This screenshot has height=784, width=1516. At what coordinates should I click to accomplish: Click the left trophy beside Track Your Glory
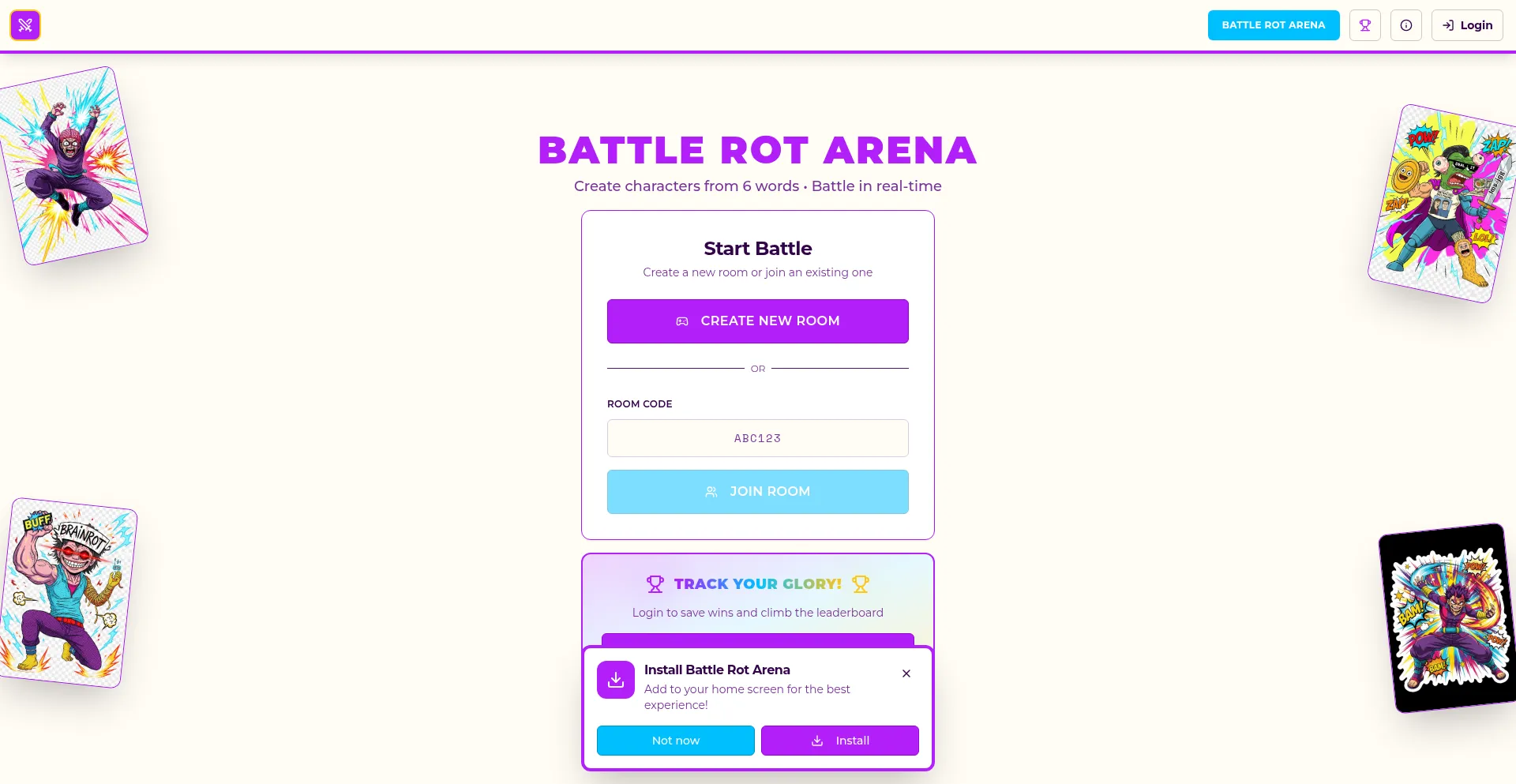(655, 584)
